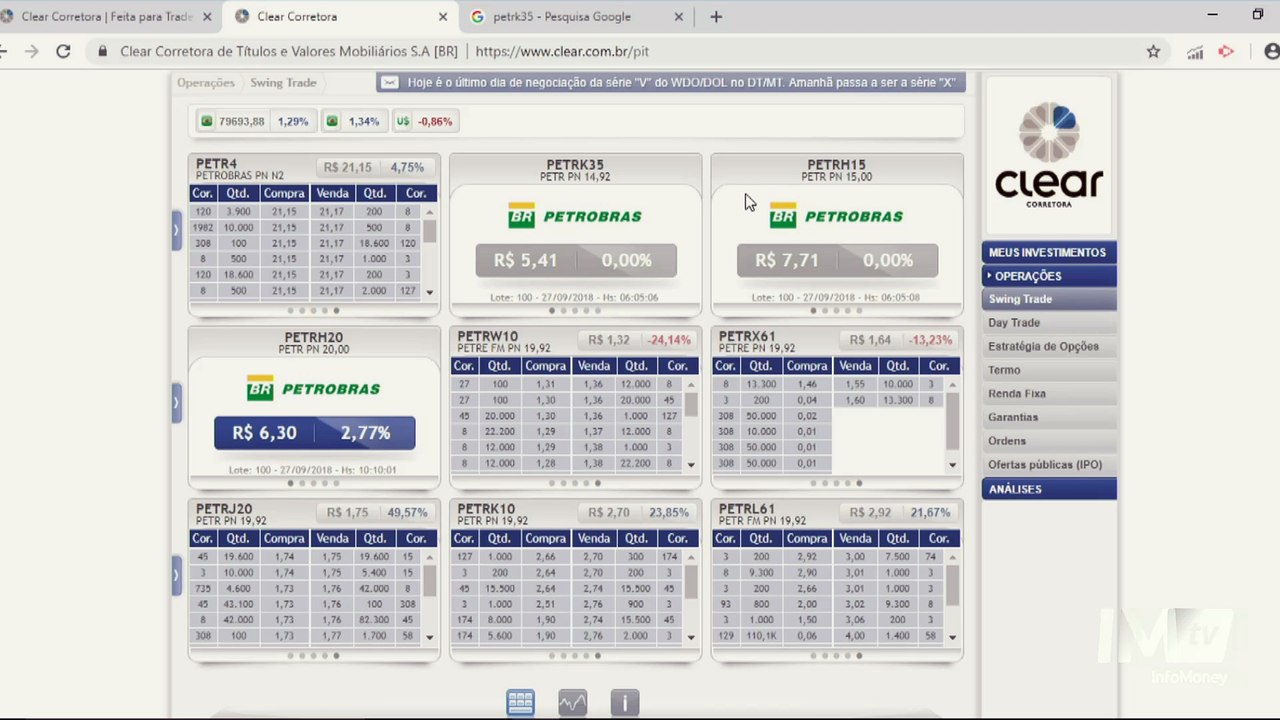Open Meus Investimentos menu
Image resolution: width=1280 pixels, height=720 pixels.
1048,252
